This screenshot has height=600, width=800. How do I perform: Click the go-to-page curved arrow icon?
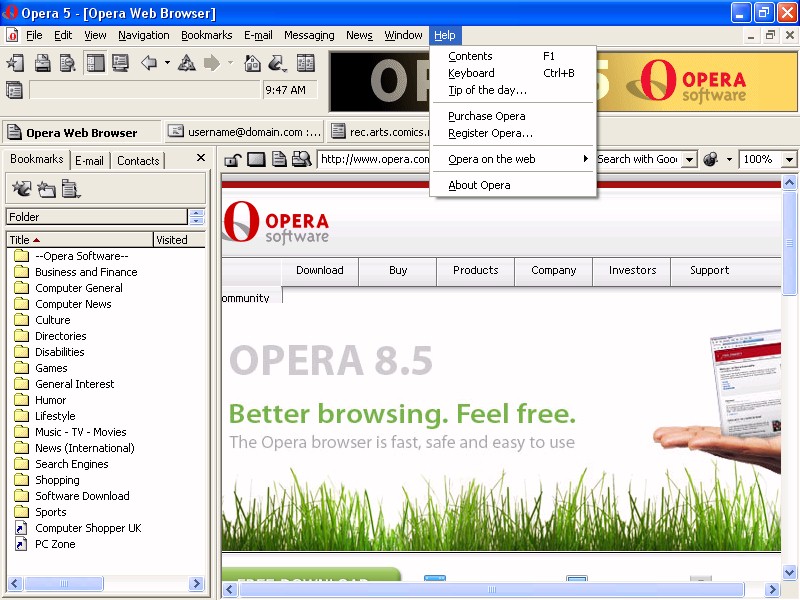pyautogui.click(x=277, y=63)
